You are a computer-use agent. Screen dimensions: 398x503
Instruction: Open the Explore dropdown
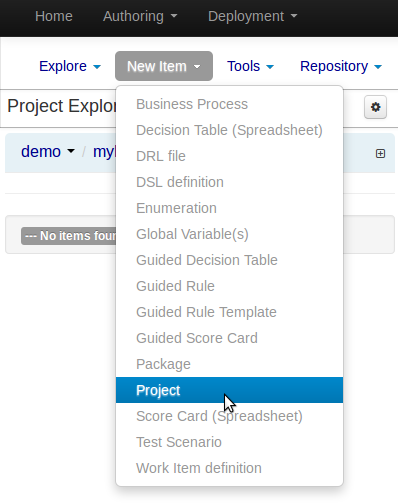[x=70, y=66]
